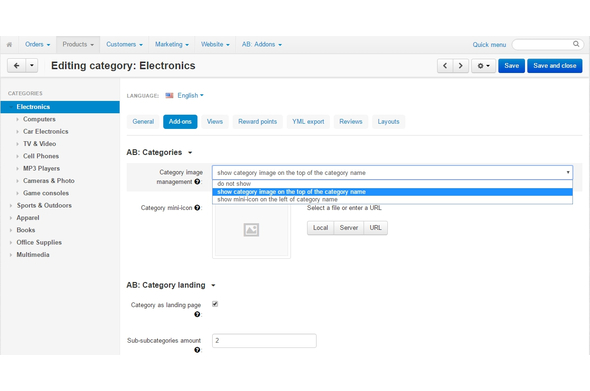The height and width of the screenshot is (391, 590).
Task: Expand the Computers subcategory
Action: tap(17, 119)
